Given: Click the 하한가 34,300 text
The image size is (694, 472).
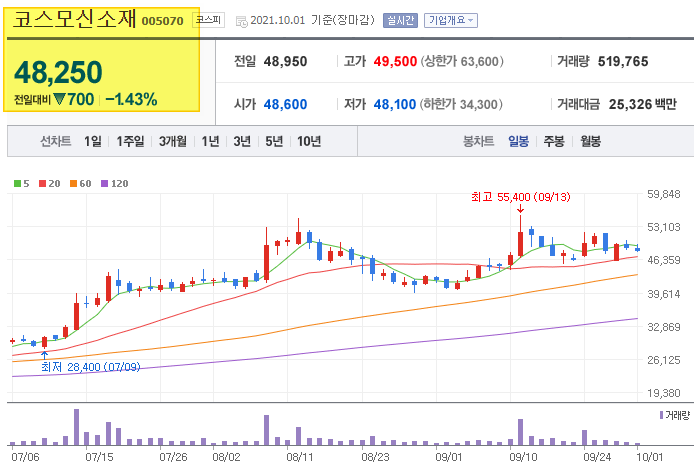Looking at the screenshot, I should pos(461,104).
